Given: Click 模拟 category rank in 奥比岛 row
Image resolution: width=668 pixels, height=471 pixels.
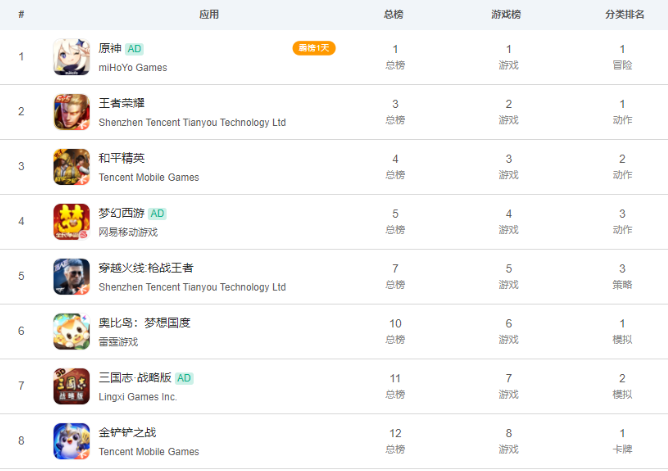Looking at the screenshot, I should tap(622, 340).
